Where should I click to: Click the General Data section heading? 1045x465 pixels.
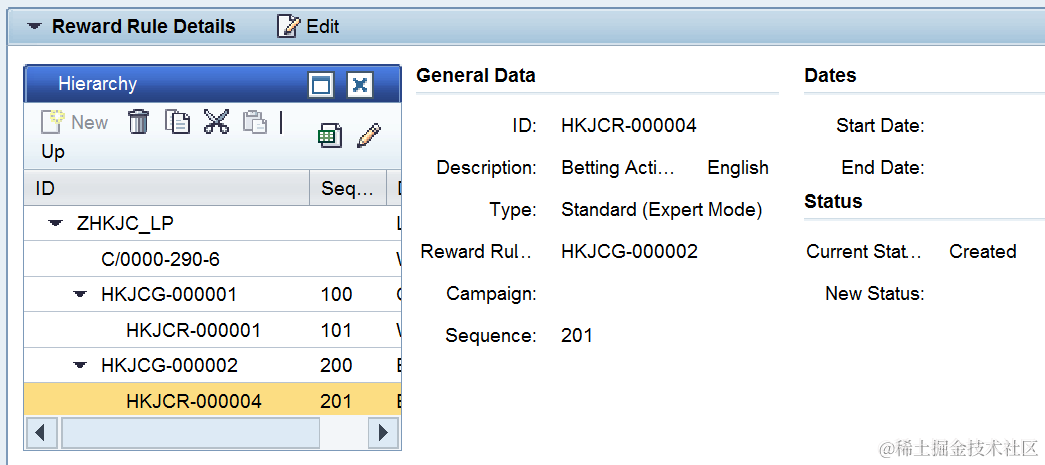click(476, 75)
